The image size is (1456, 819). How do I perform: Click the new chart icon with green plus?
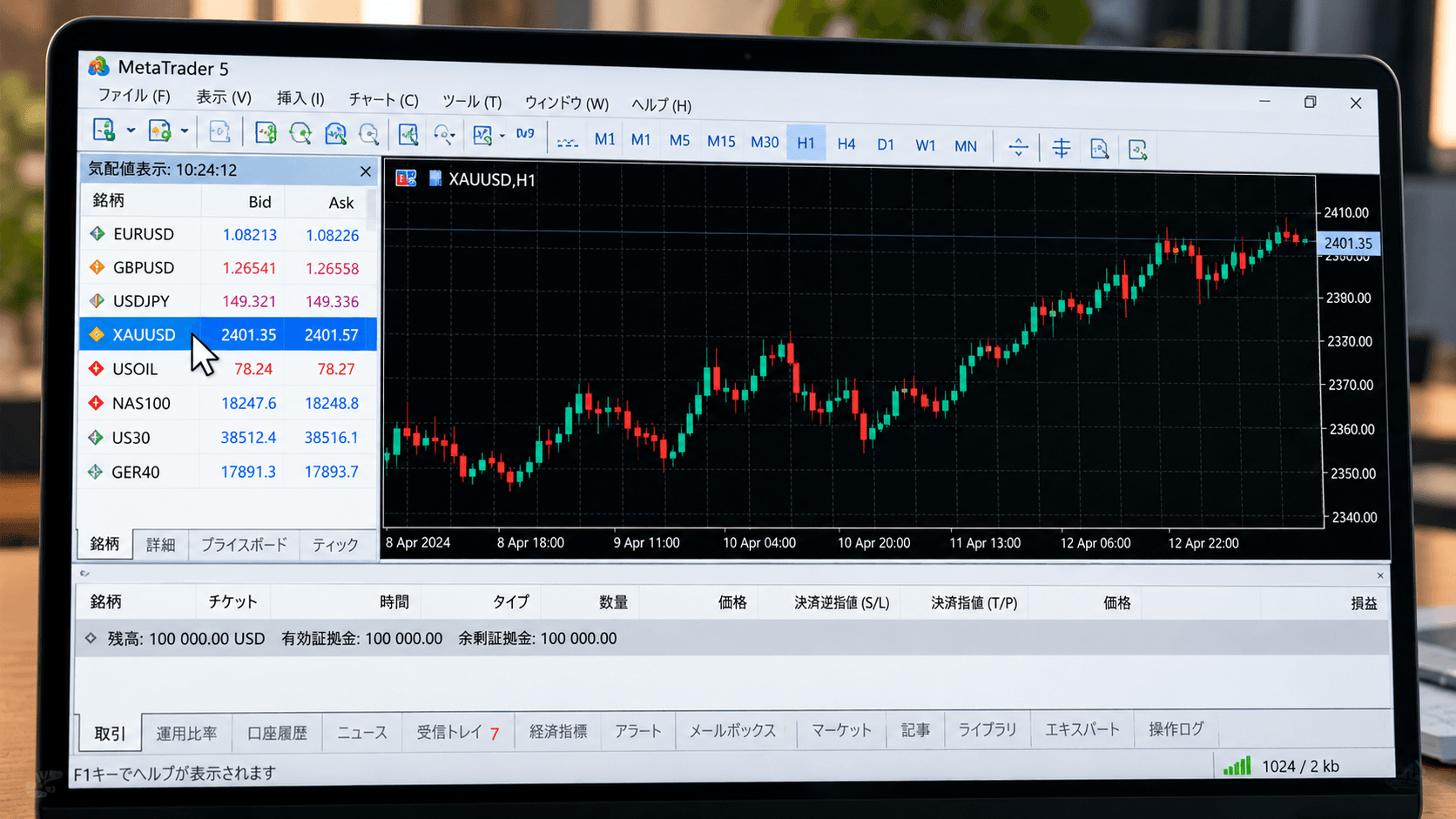[x=104, y=131]
